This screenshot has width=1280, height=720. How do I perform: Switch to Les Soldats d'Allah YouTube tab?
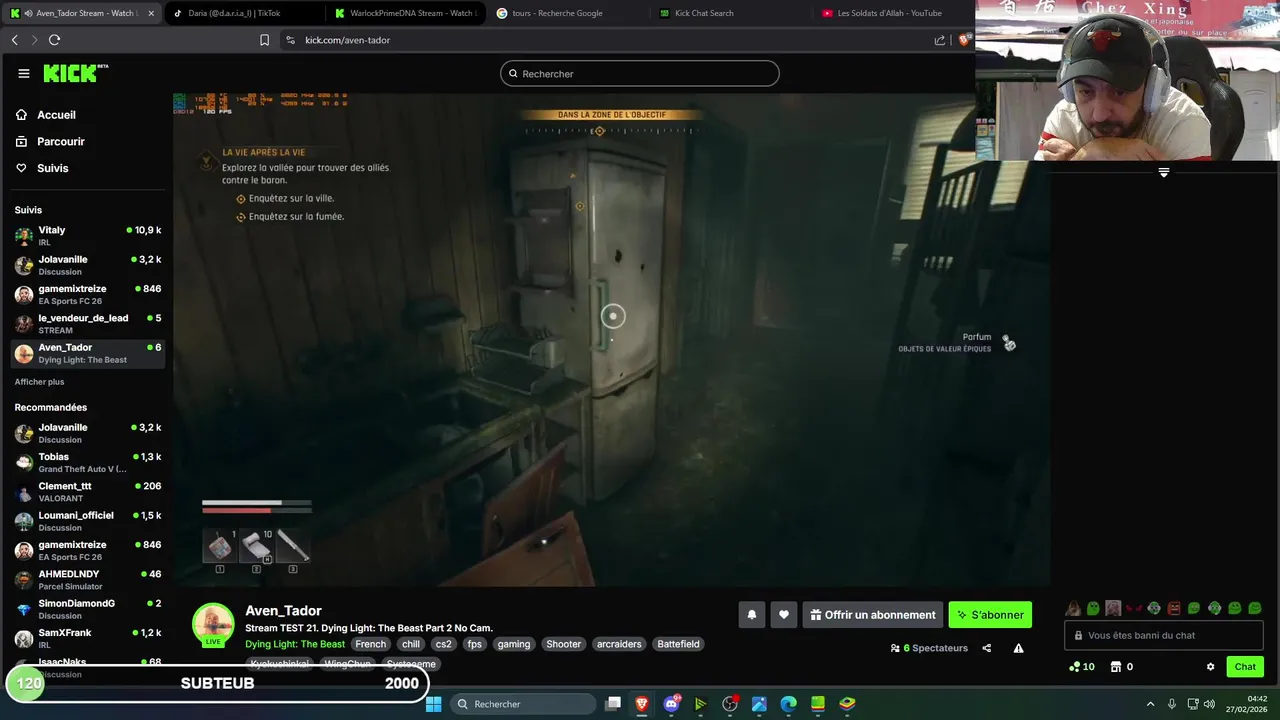[x=889, y=13]
